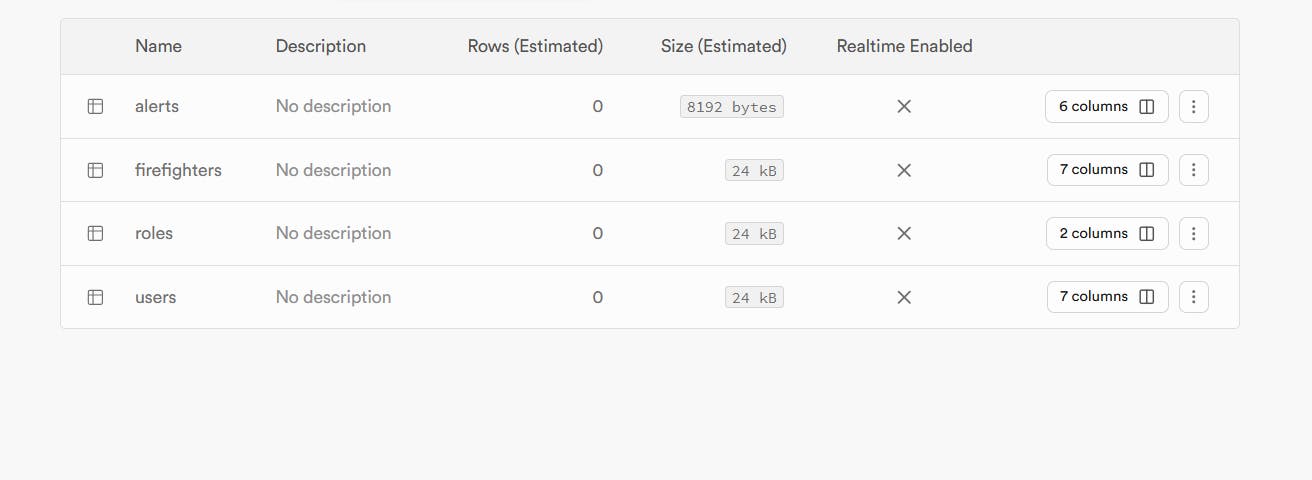The height and width of the screenshot is (480, 1312).
Task: Click the realtime X icon for alerts
Action: [x=904, y=106]
